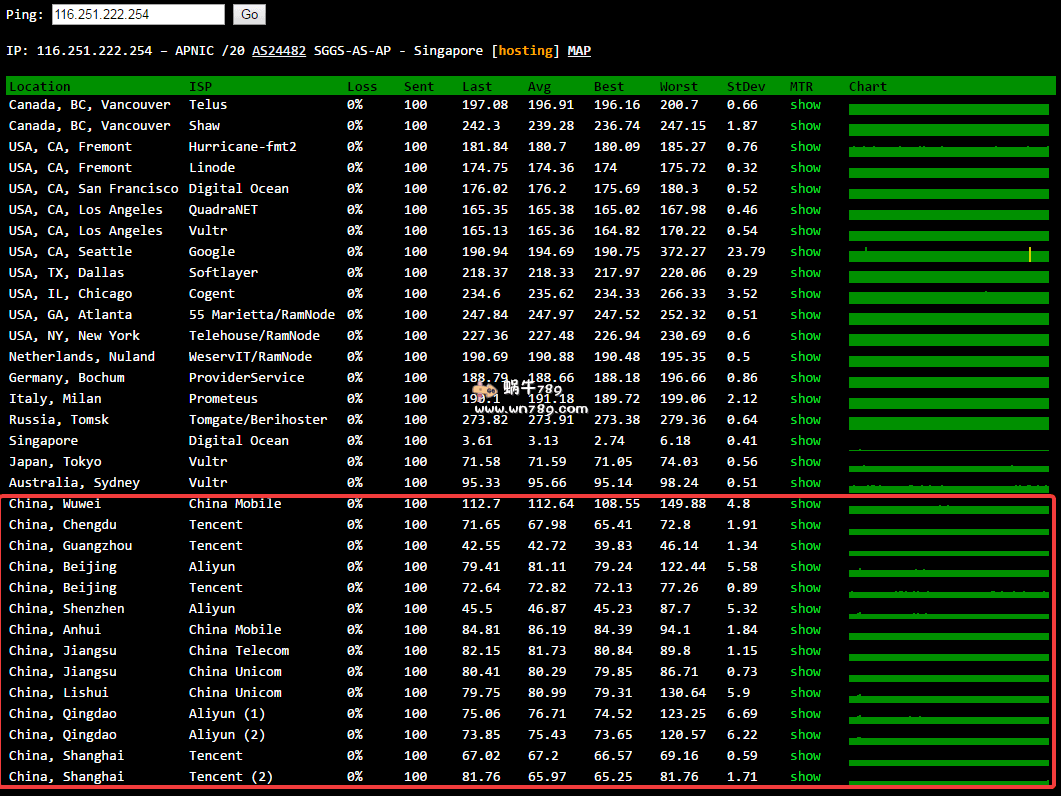Show MTR for Singapore Digital Ocean row
Screen dimensions: 1061x796
coord(805,441)
